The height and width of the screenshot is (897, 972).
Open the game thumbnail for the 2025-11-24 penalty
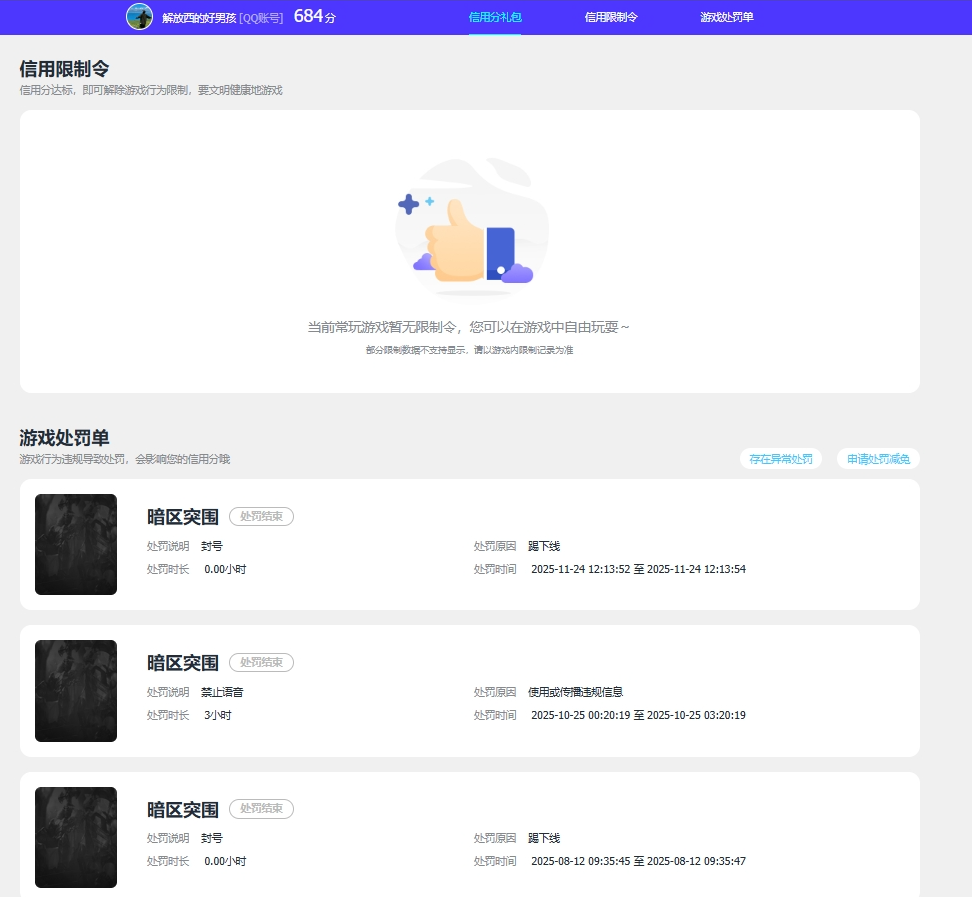tap(76, 544)
